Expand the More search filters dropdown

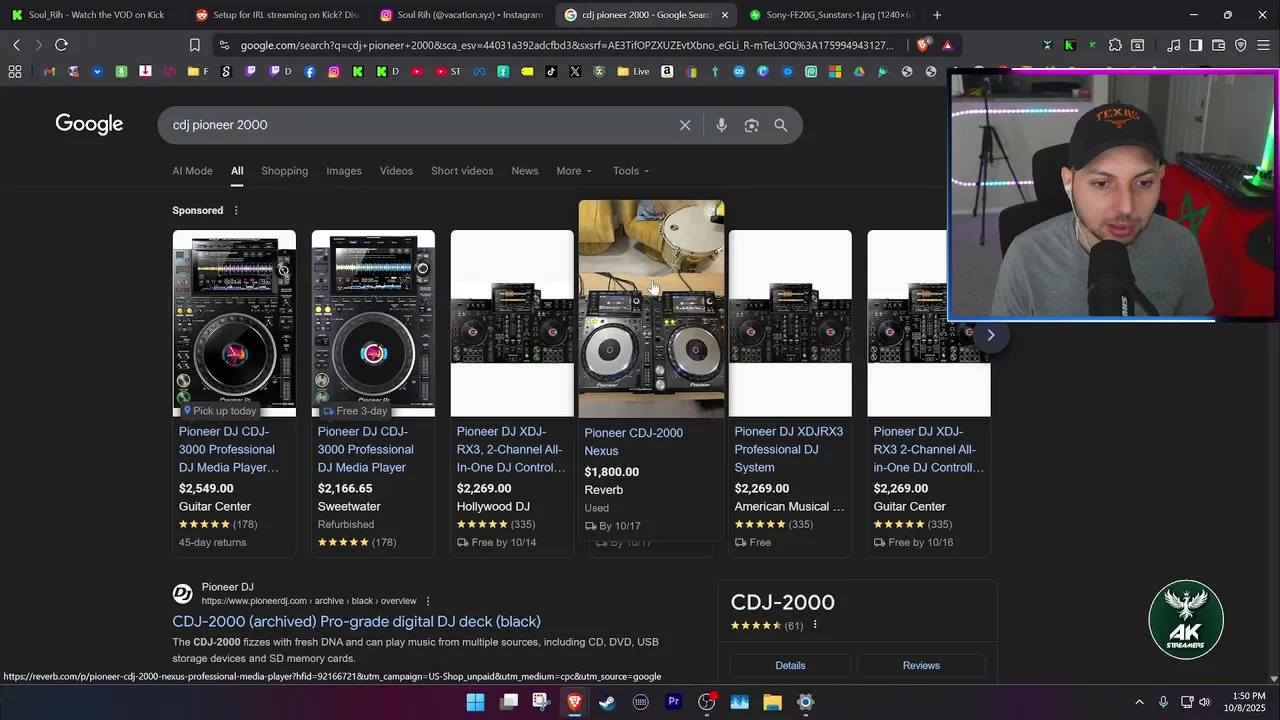point(574,171)
